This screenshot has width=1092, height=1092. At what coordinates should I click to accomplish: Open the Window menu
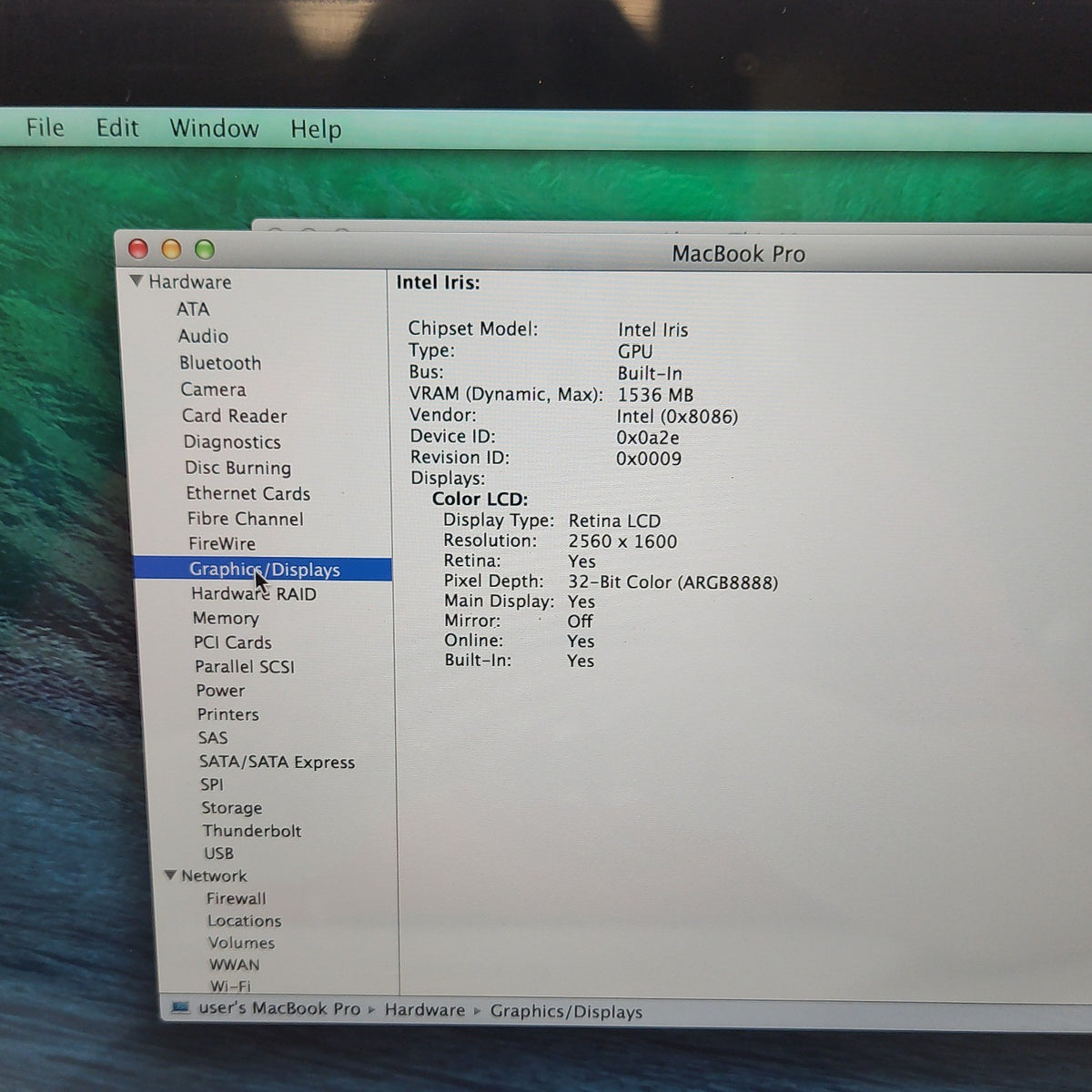(x=214, y=128)
